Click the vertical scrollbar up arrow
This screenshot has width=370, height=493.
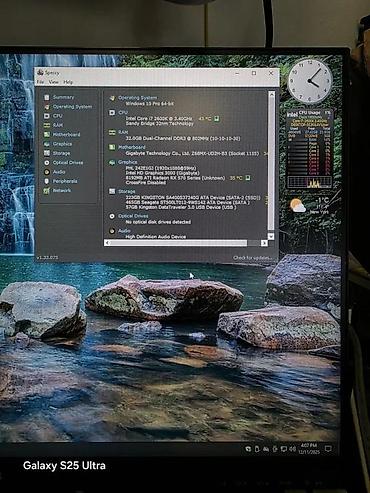pos(271,95)
